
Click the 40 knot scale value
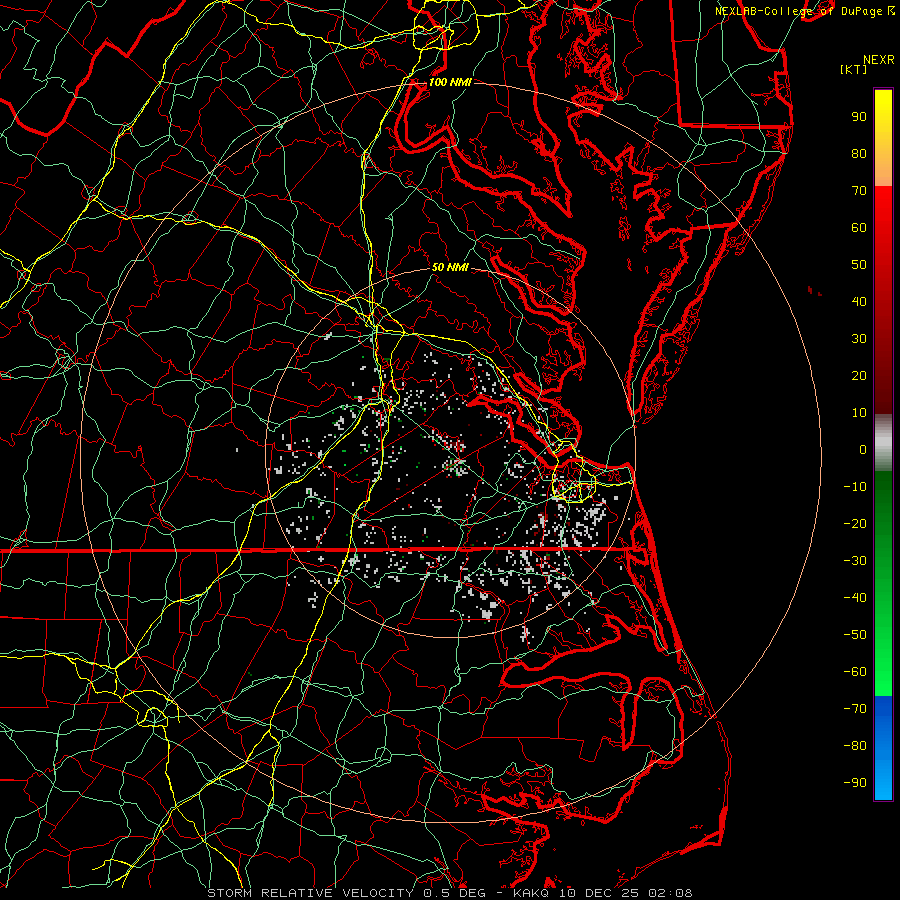[x=859, y=301]
